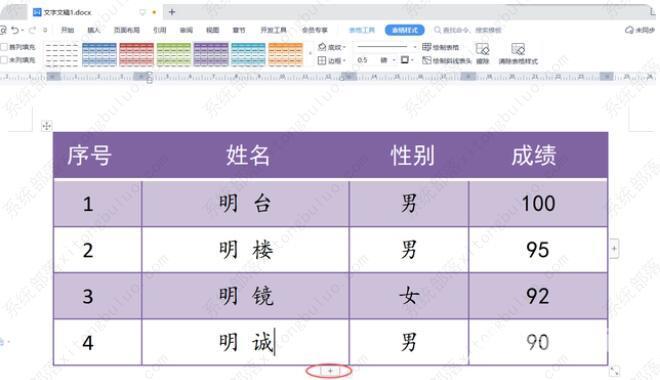Screen dimensions: 660x380
Task: Apply the orange table style
Action: [x=285, y=55]
